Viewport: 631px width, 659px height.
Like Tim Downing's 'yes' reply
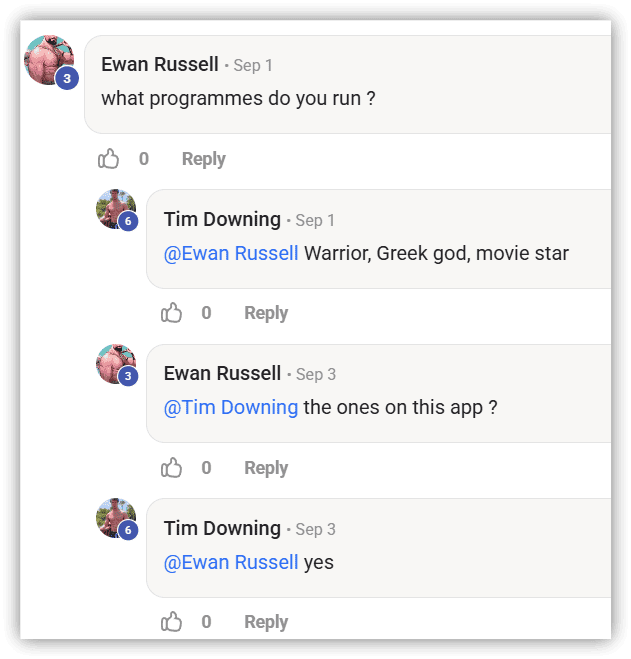172,622
